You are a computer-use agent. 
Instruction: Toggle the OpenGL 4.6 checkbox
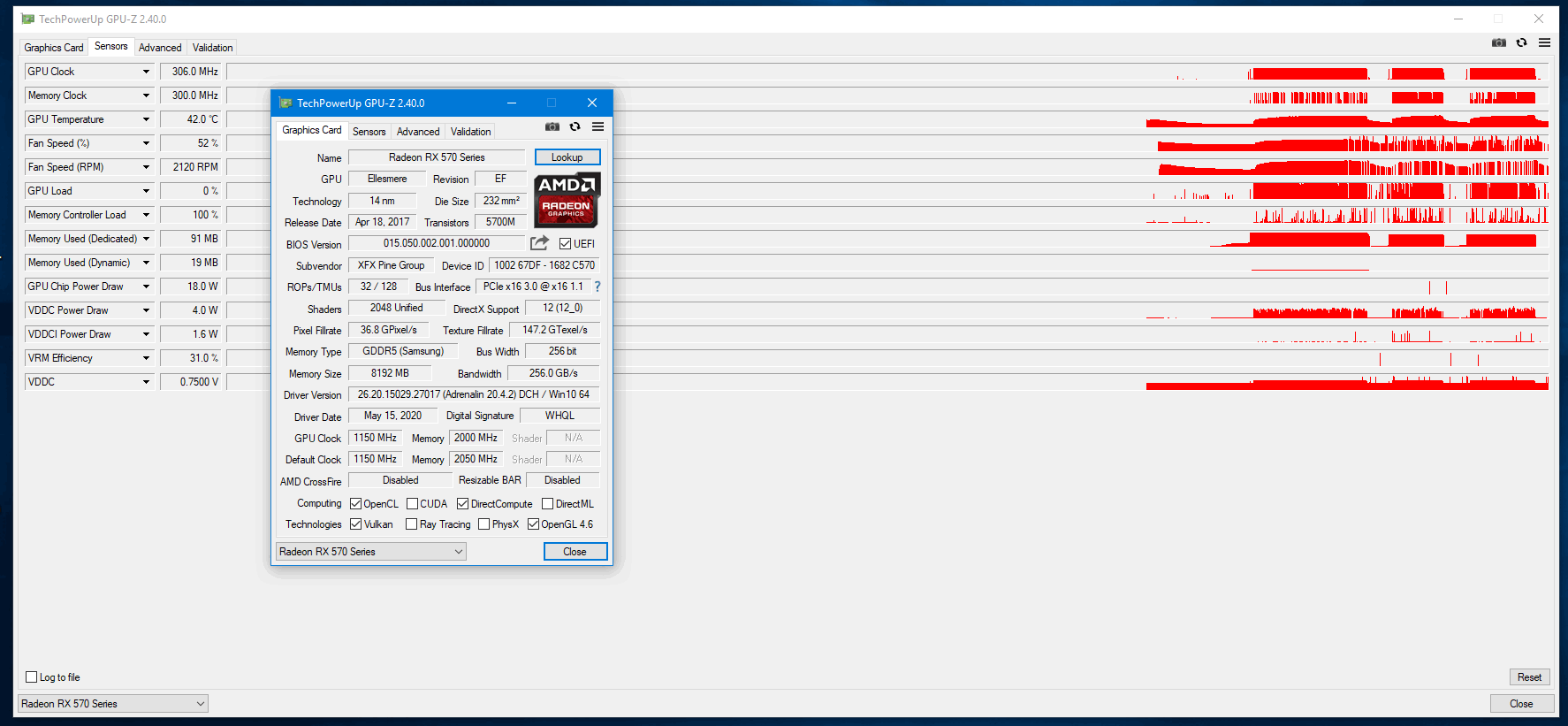(x=533, y=524)
